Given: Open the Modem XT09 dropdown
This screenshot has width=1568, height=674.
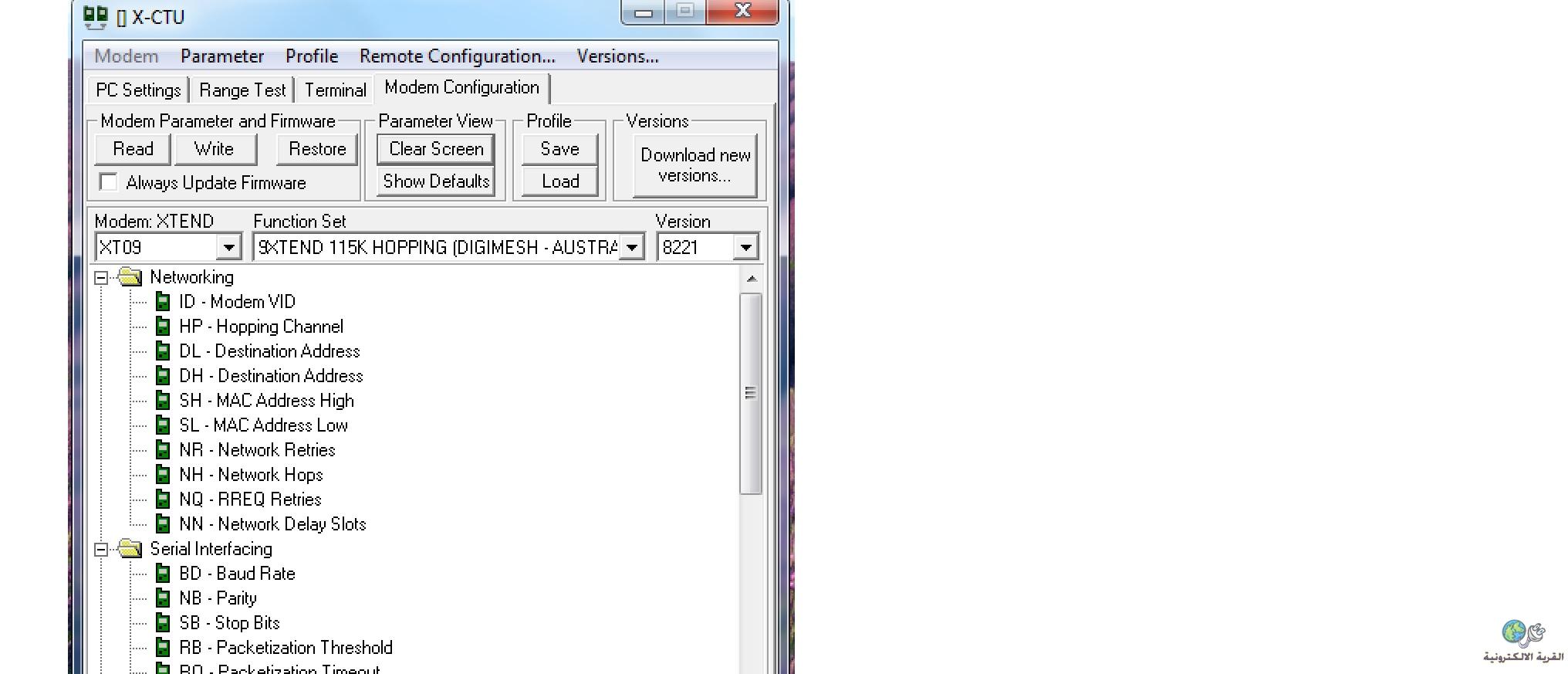Looking at the screenshot, I should point(228,248).
